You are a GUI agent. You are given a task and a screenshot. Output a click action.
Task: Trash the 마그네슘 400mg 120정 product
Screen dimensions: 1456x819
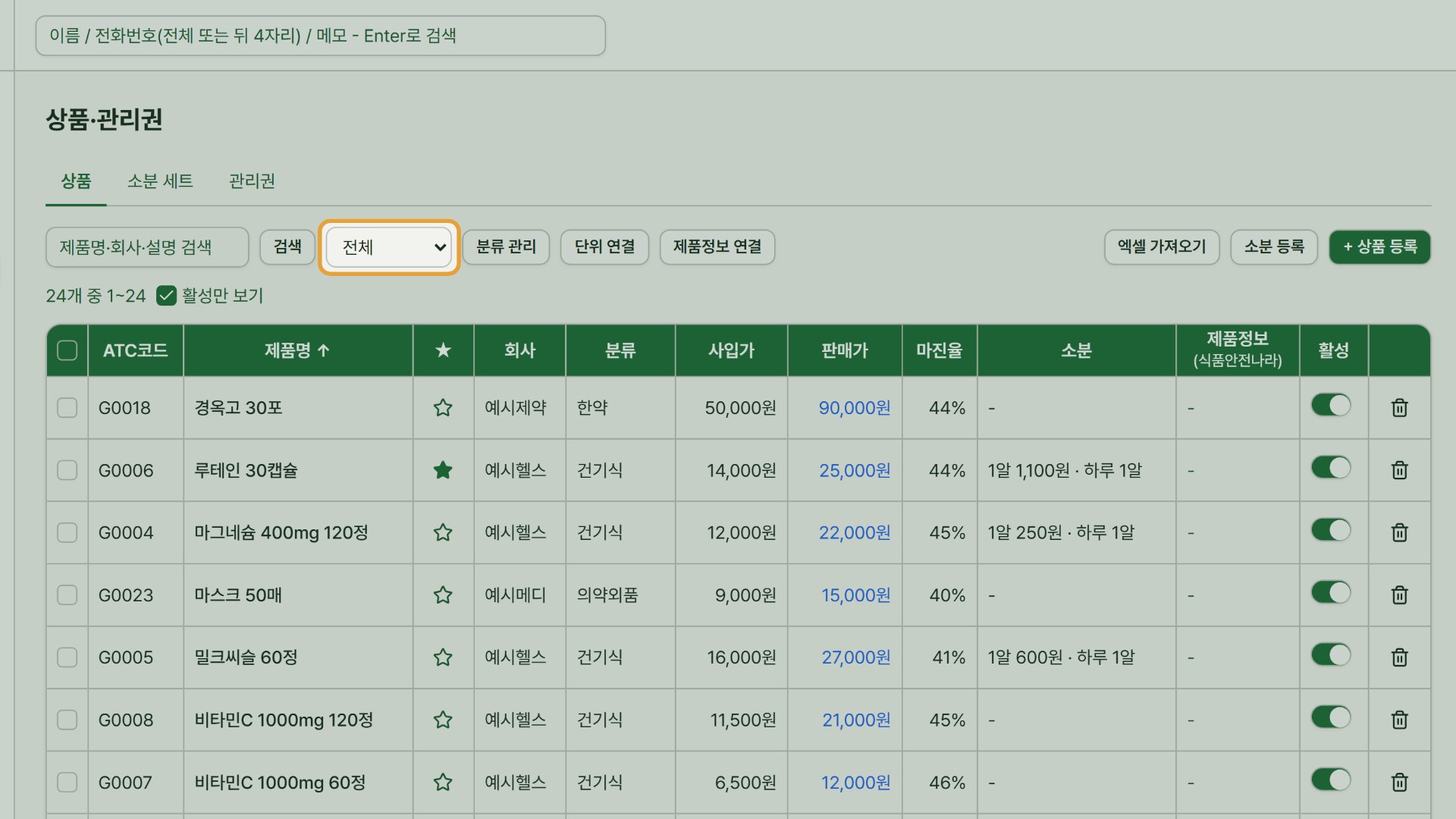1400,532
